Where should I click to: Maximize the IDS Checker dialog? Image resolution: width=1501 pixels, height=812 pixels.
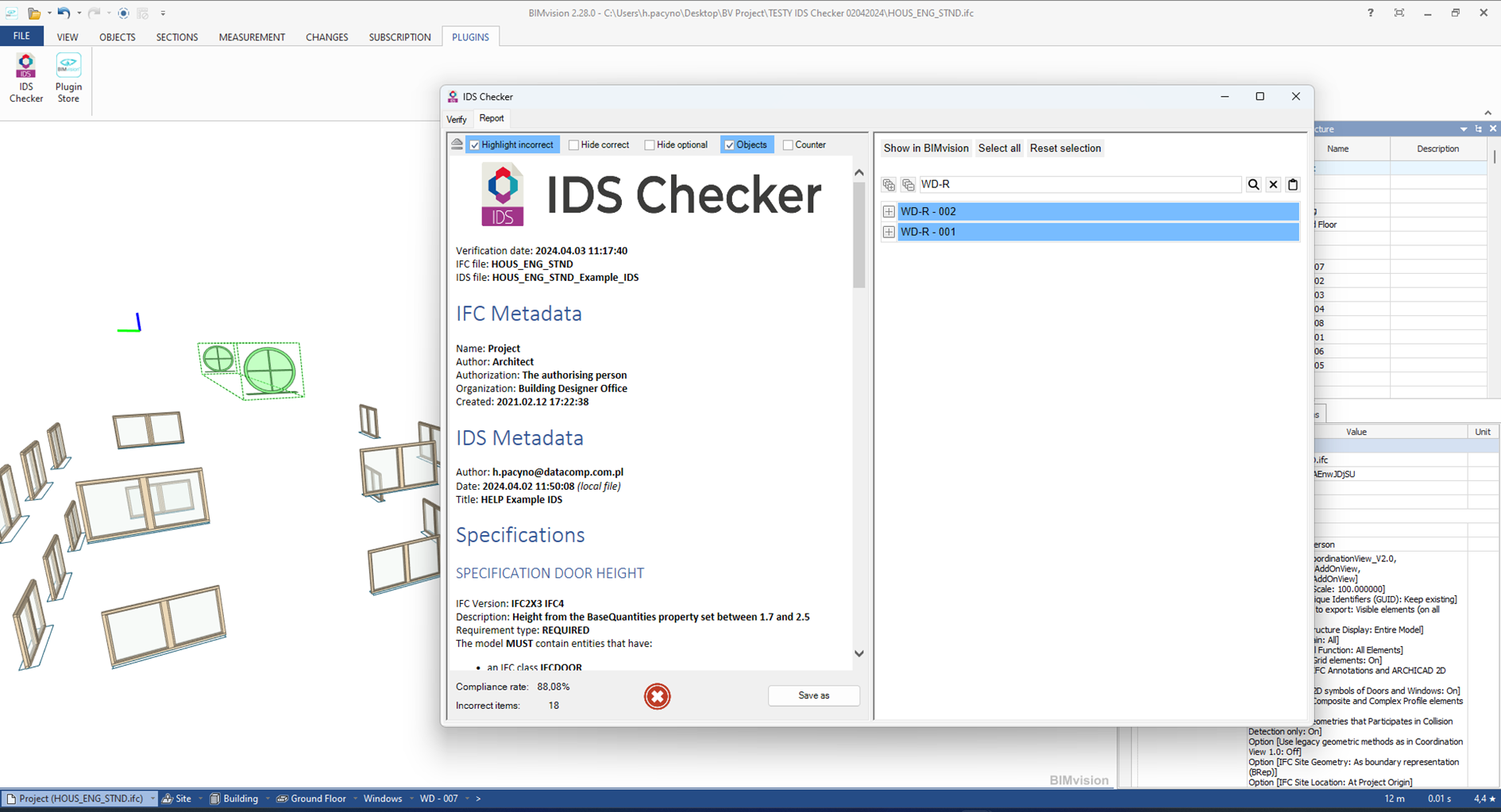[x=1260, y=96]
